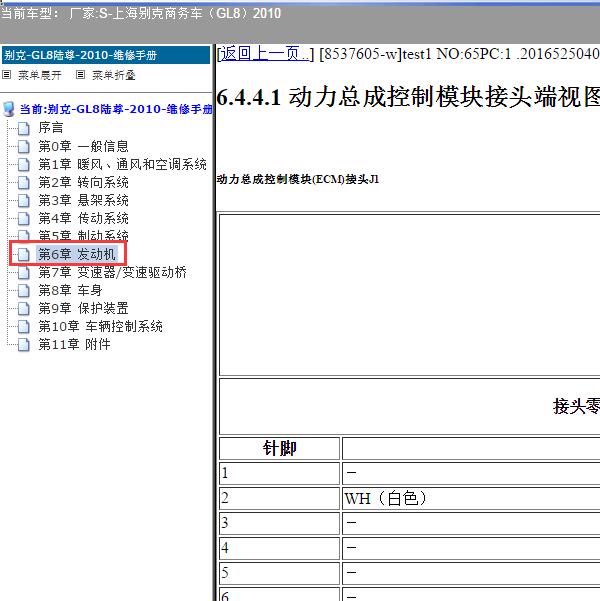
Task: Click 菜单折叠 to collapse the menu
Action: [x=114, y=75]
